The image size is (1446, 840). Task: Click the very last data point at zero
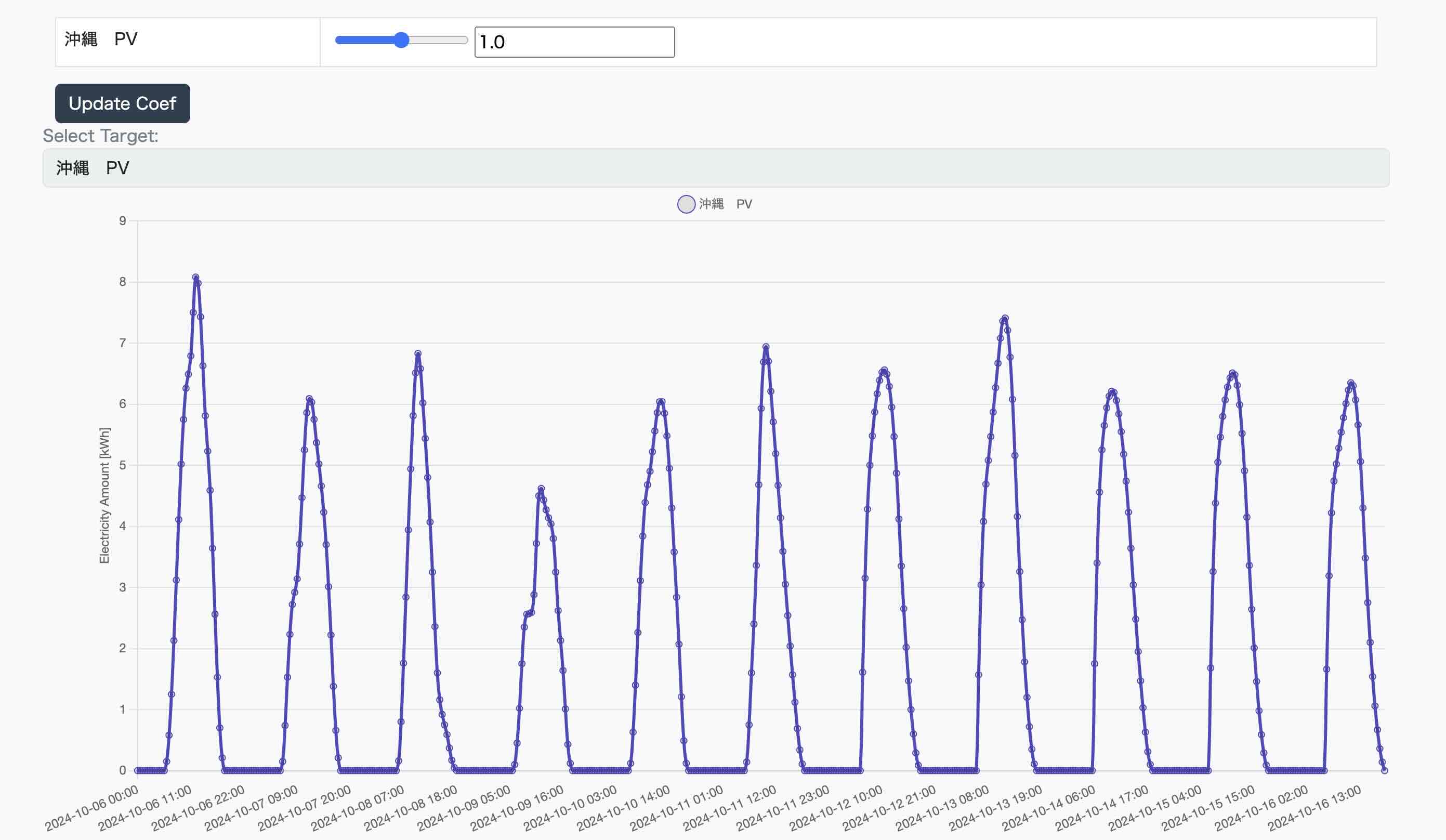(x=1384, y=770)
